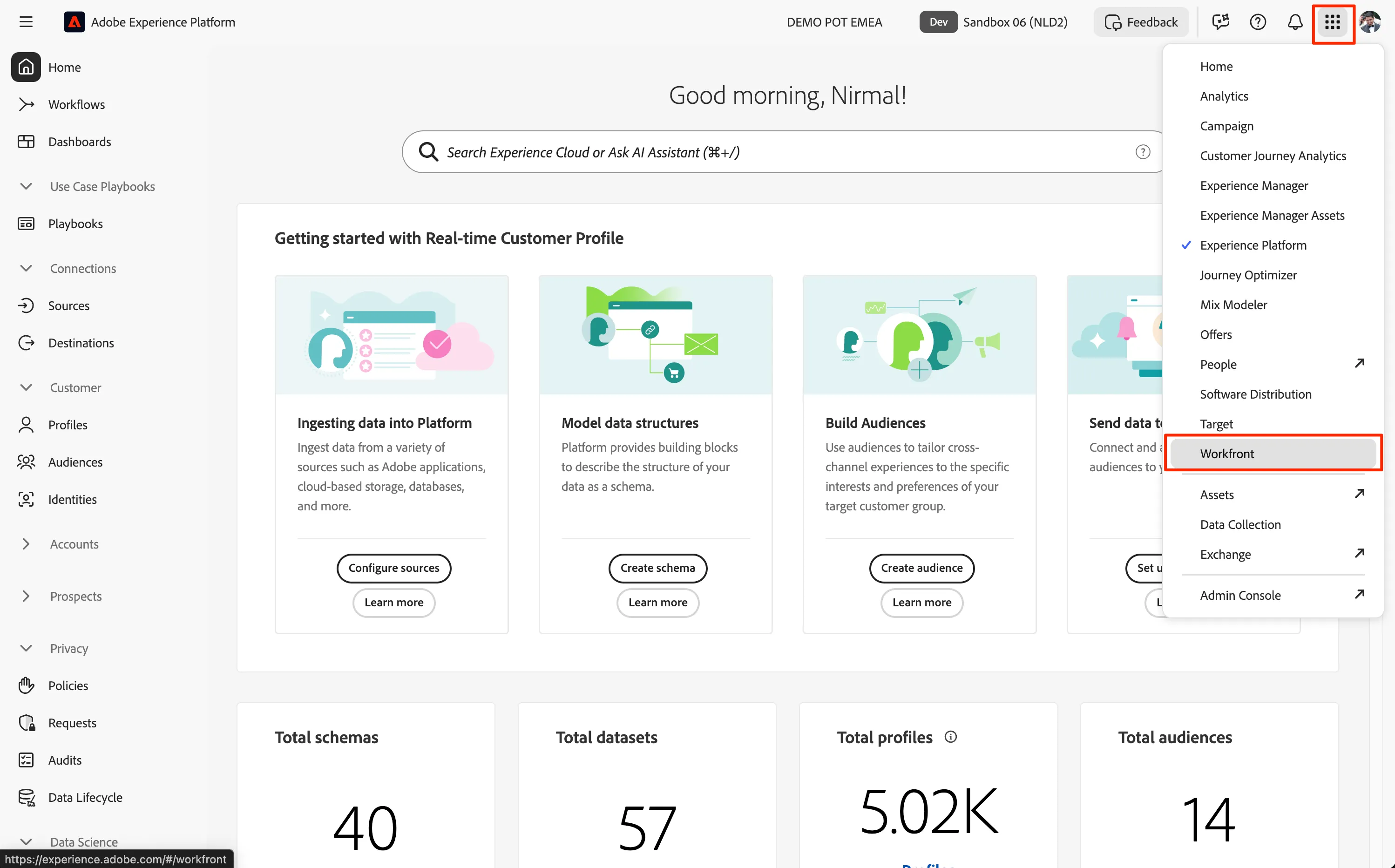Screen dimensions: 1395x868
Task: Select Mix Modeler in the app switcher
Action: [x=1273, y=305]
